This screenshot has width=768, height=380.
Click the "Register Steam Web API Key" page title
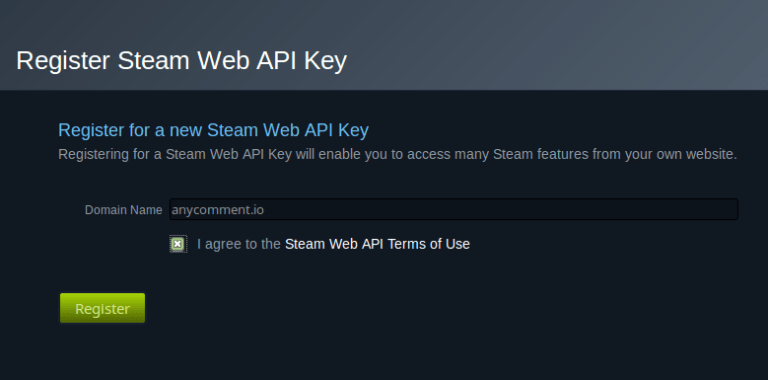[182, 61]
